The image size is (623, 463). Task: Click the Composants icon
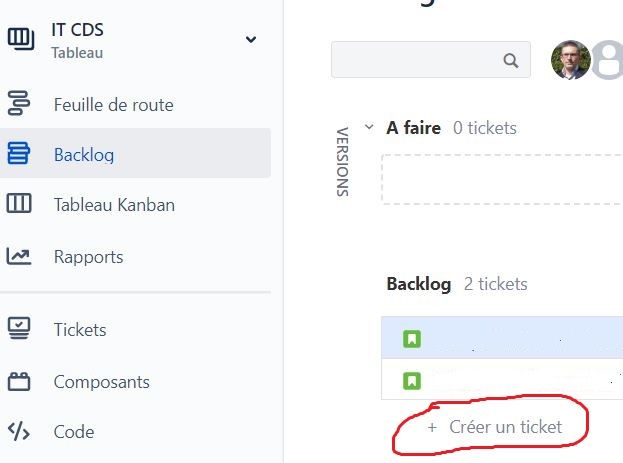[x=19, y=381]
